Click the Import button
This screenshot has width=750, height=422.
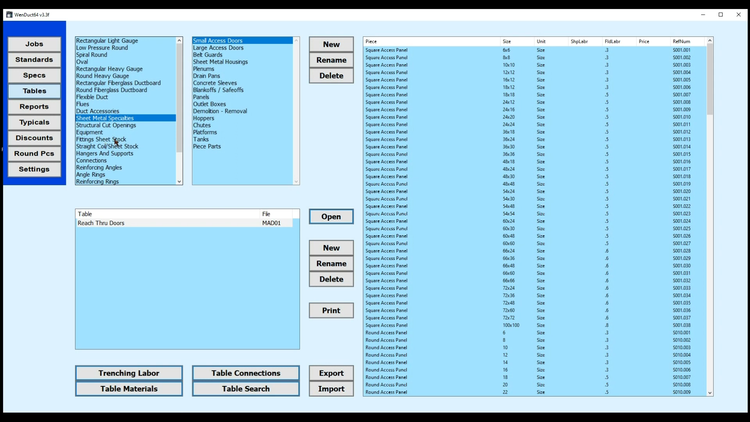(x=331, y=389)
